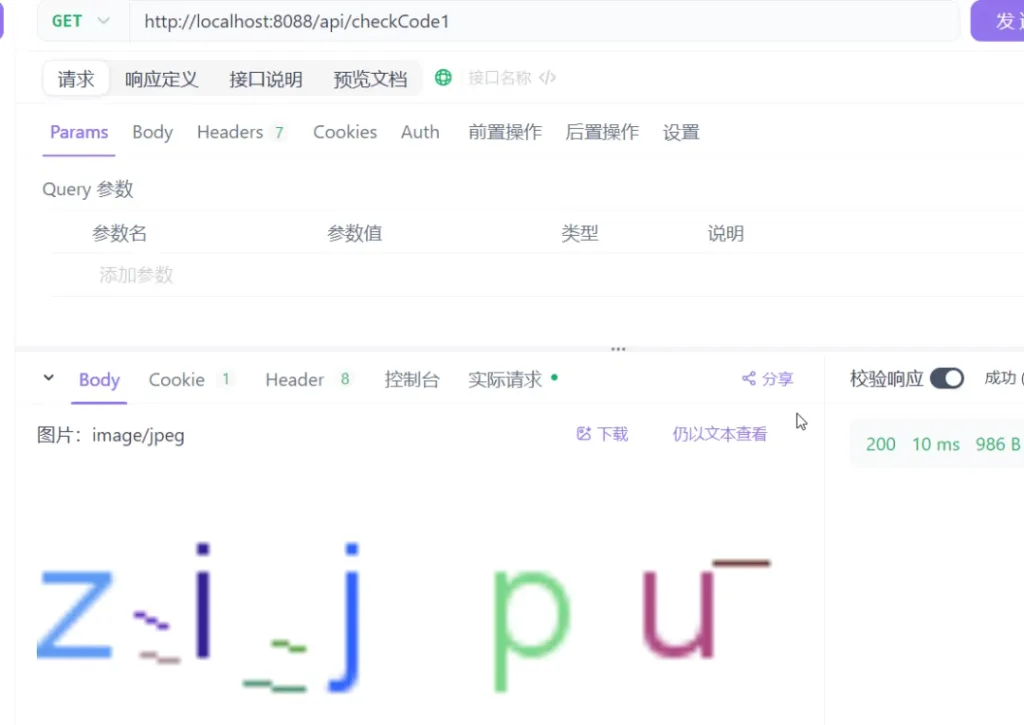Viewport: 1024px width, 725px height.
Task: Click the ellipsis panel divider handle
Action: click(x=617, y=348)
